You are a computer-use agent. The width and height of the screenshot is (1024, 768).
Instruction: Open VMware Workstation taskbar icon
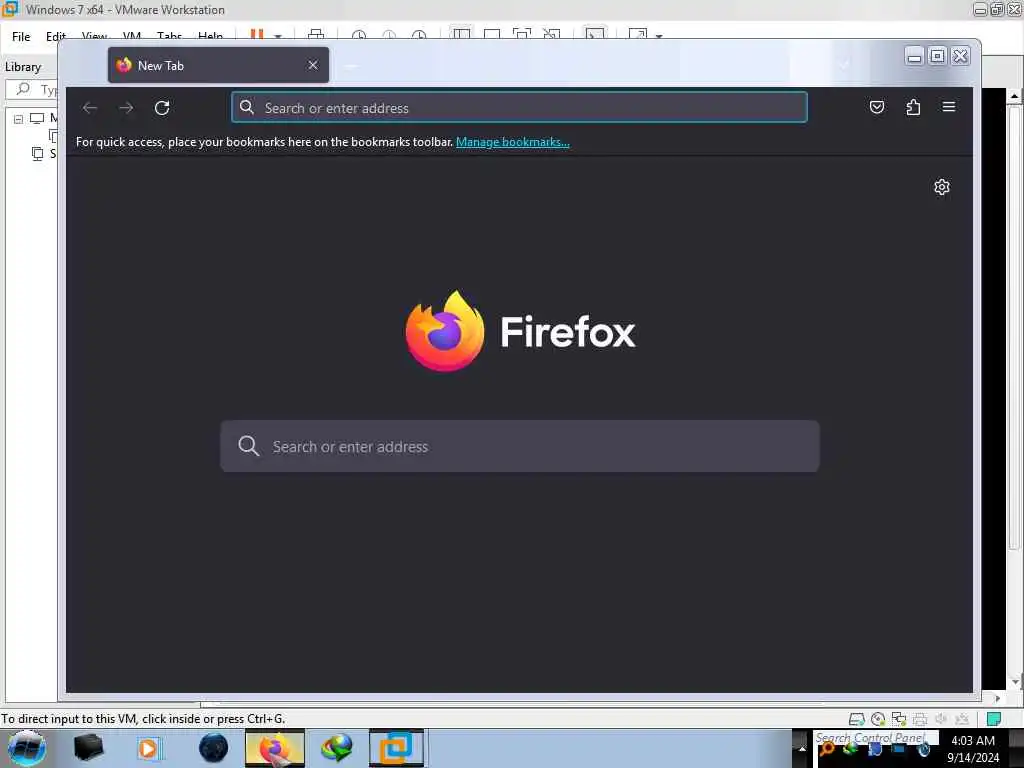(396, 748)
